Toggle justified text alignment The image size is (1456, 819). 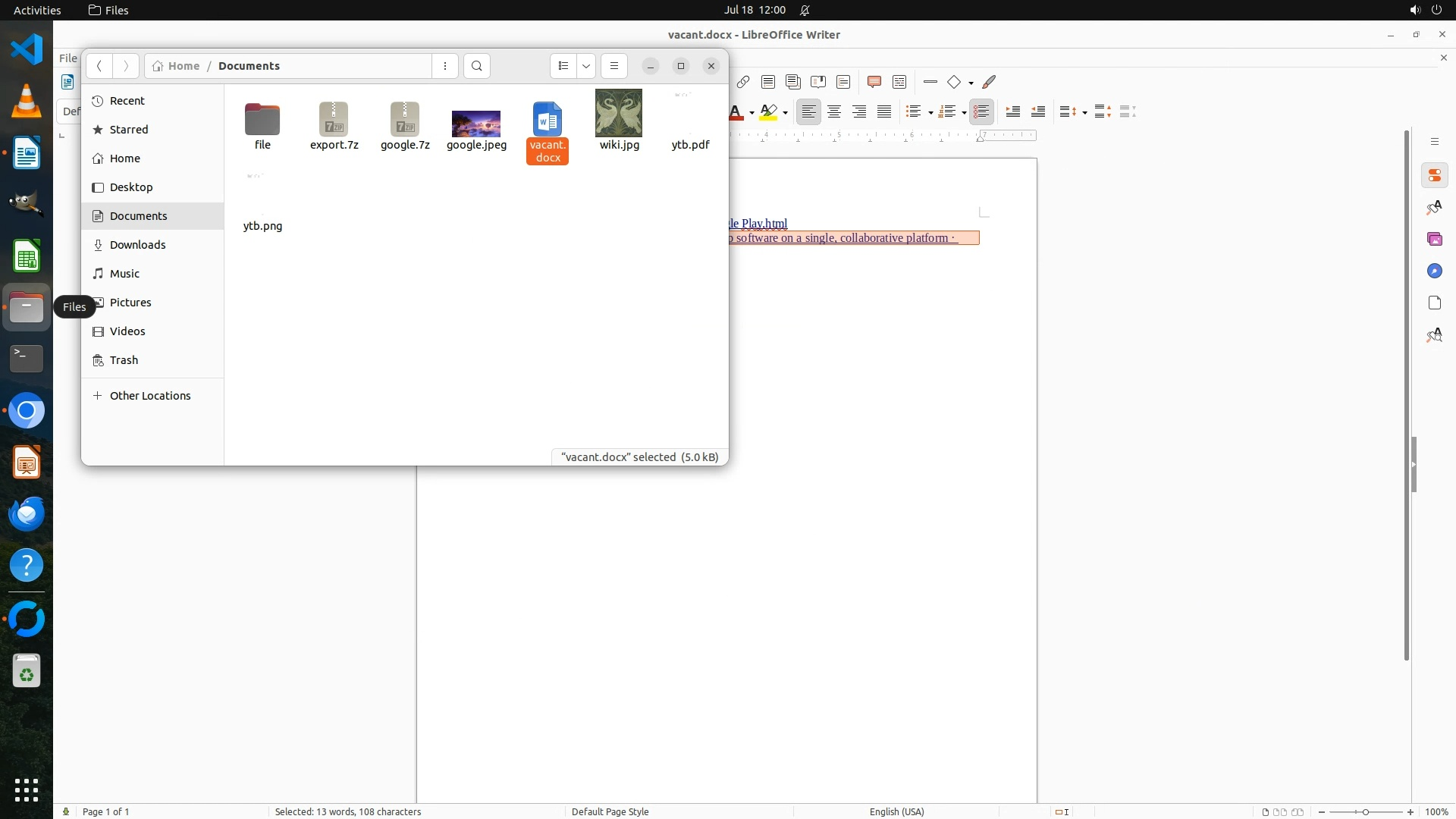[x=884, y=111]
